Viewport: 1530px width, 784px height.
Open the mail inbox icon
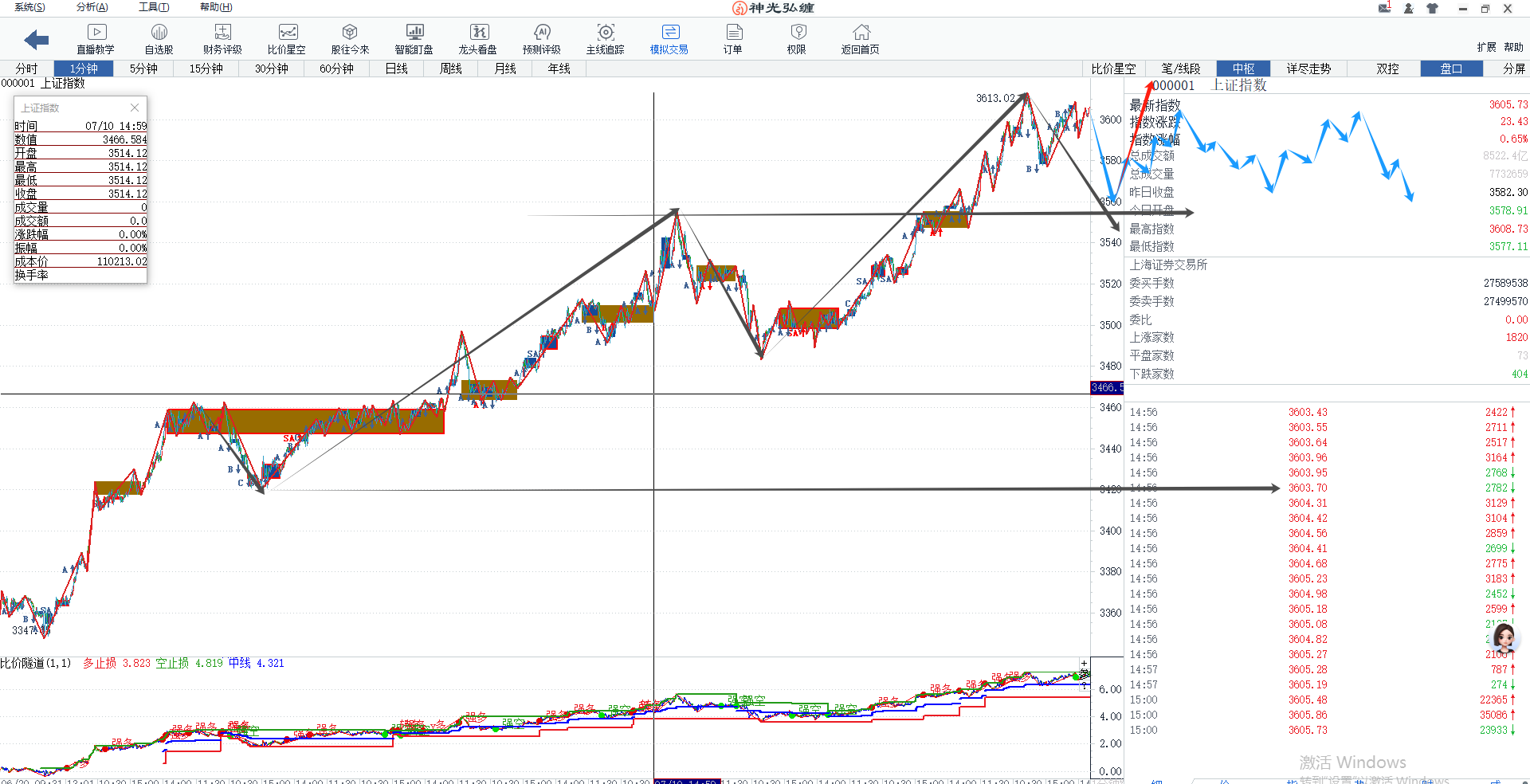click(1384, 8)
